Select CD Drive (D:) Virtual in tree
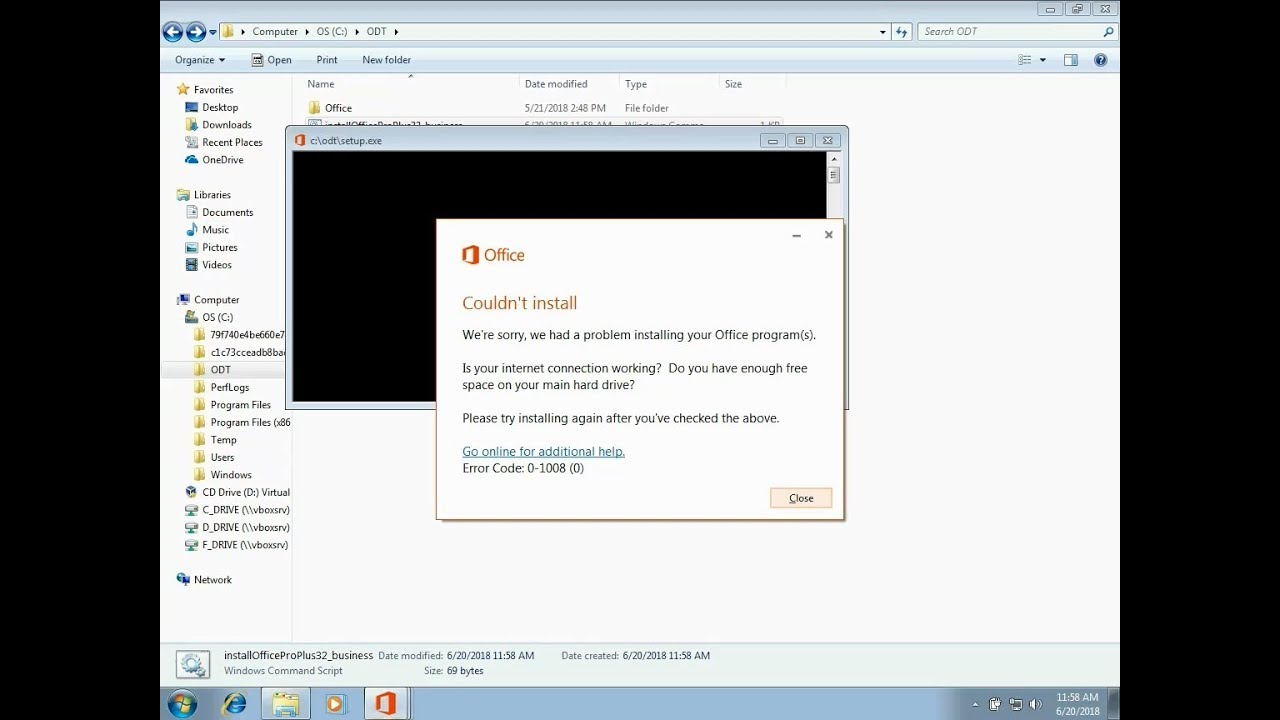Image resolution: width=1280 pixels, height=720 pixels. pos(238,492)
